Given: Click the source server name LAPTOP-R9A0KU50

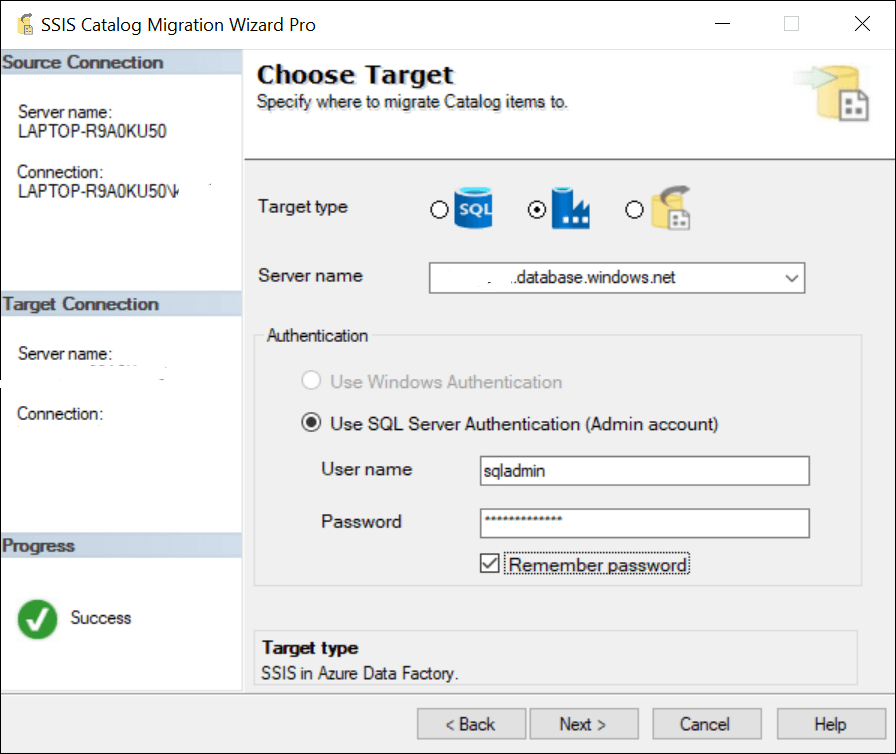Looking at the screenshot, I should tap(92, 131).
